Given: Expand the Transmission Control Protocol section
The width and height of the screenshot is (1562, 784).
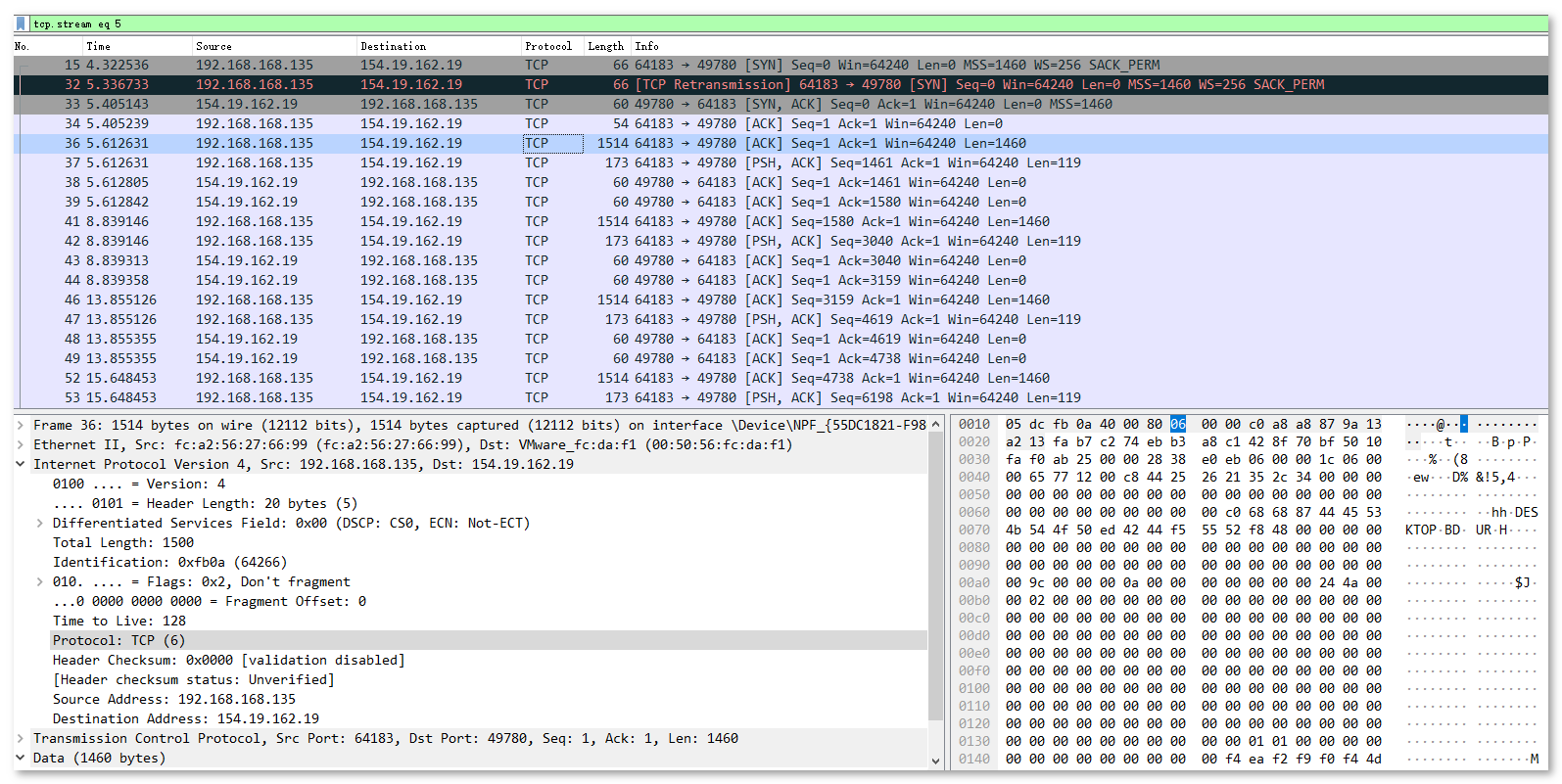Looking at the screenshot, I should [x=21, y=738].
